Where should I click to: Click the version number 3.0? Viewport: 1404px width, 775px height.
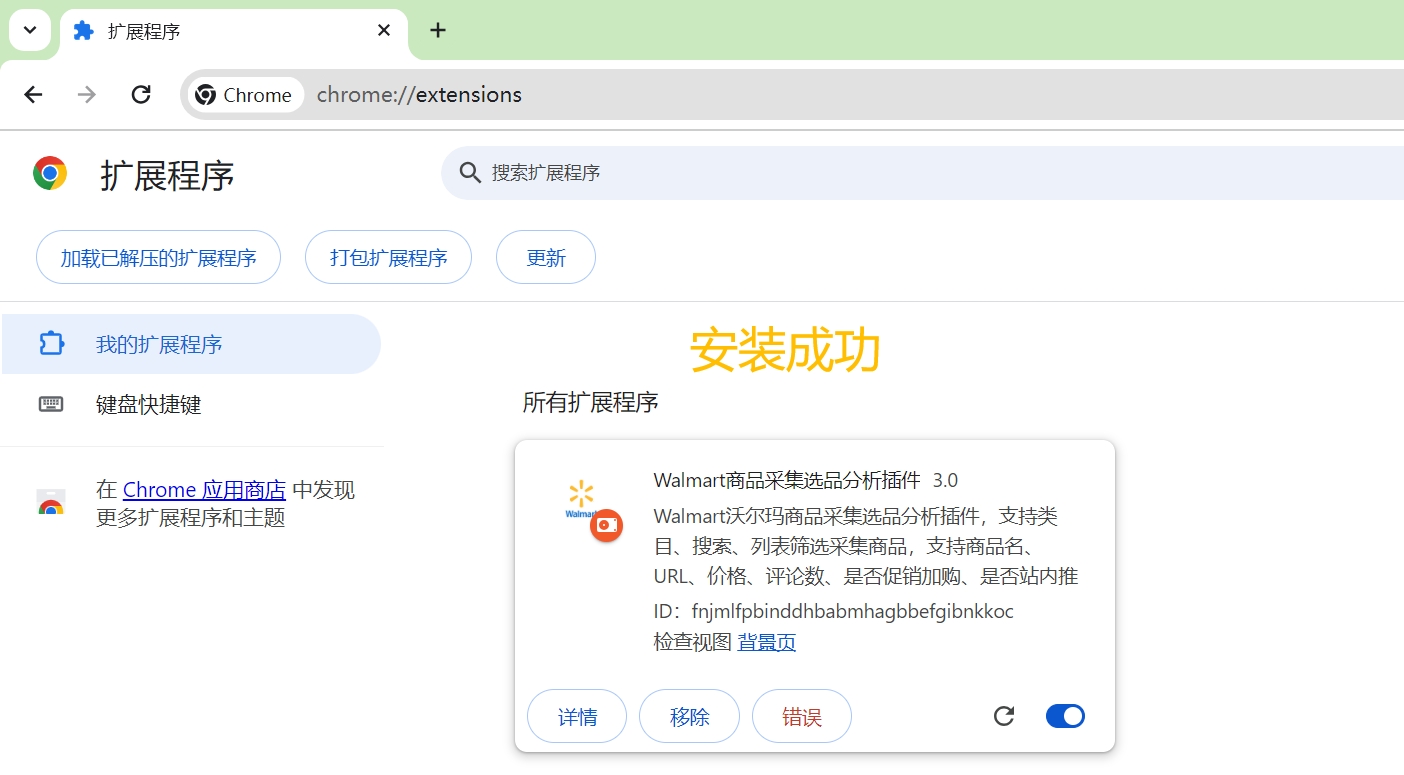coord(945,480)
